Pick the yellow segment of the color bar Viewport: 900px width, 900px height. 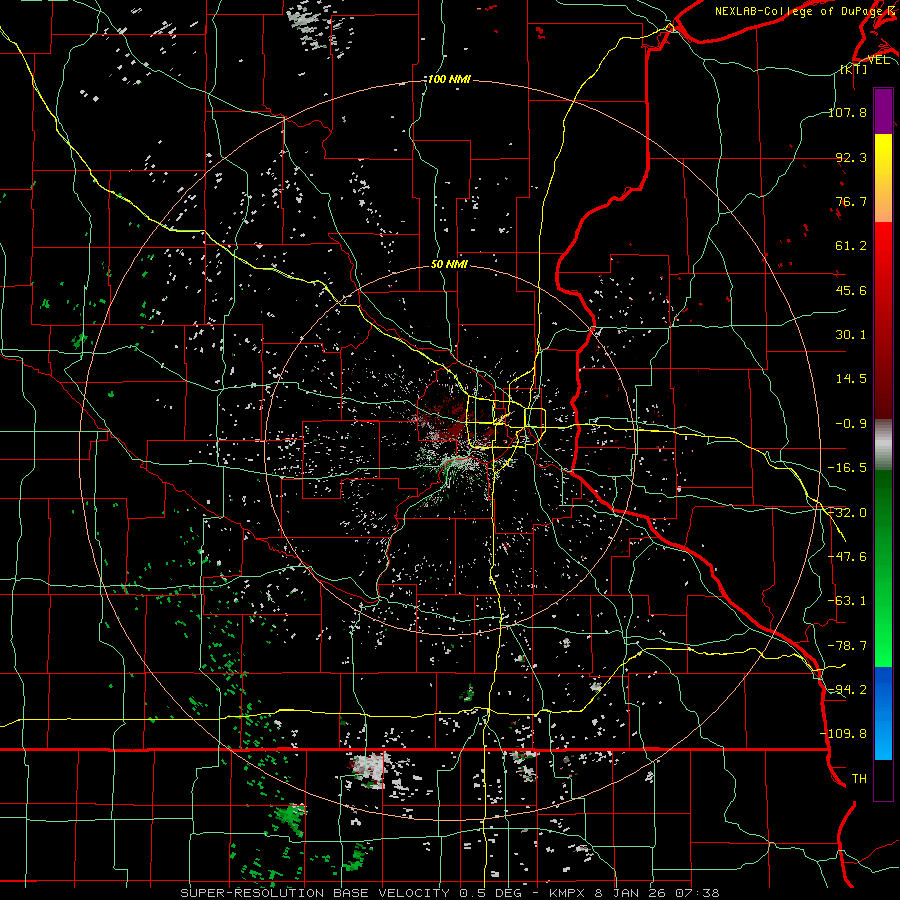pos(883,178)
